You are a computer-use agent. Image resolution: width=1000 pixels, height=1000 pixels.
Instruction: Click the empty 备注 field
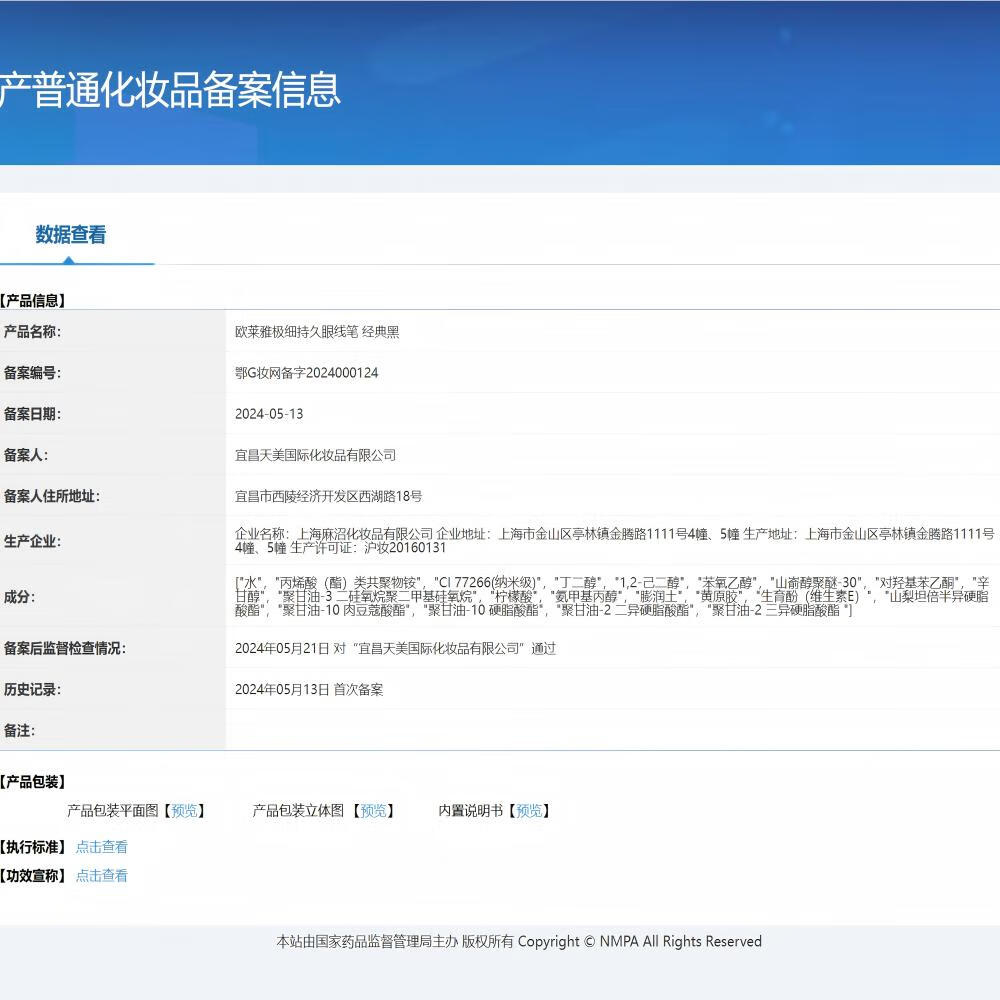[400, 730]
